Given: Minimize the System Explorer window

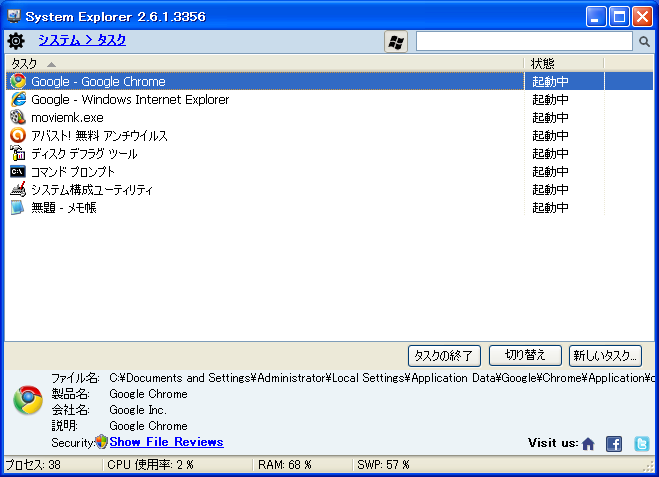Looking at the screenshot, I should 596,17.
